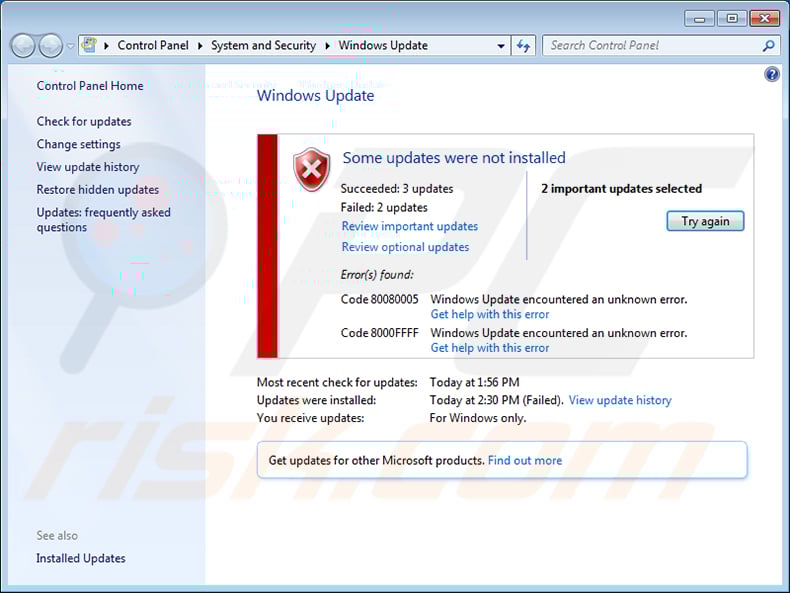Click Review optional updates link

pyautogui.click(x=405, y=247)
